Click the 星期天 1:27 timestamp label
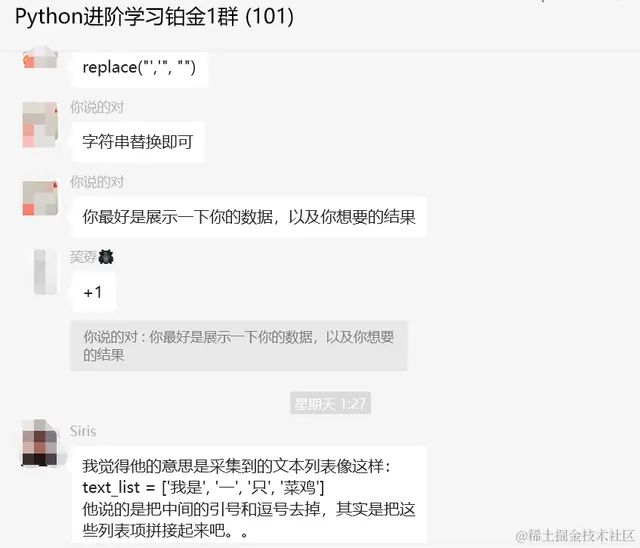The image size is (640, 548). 330,403
